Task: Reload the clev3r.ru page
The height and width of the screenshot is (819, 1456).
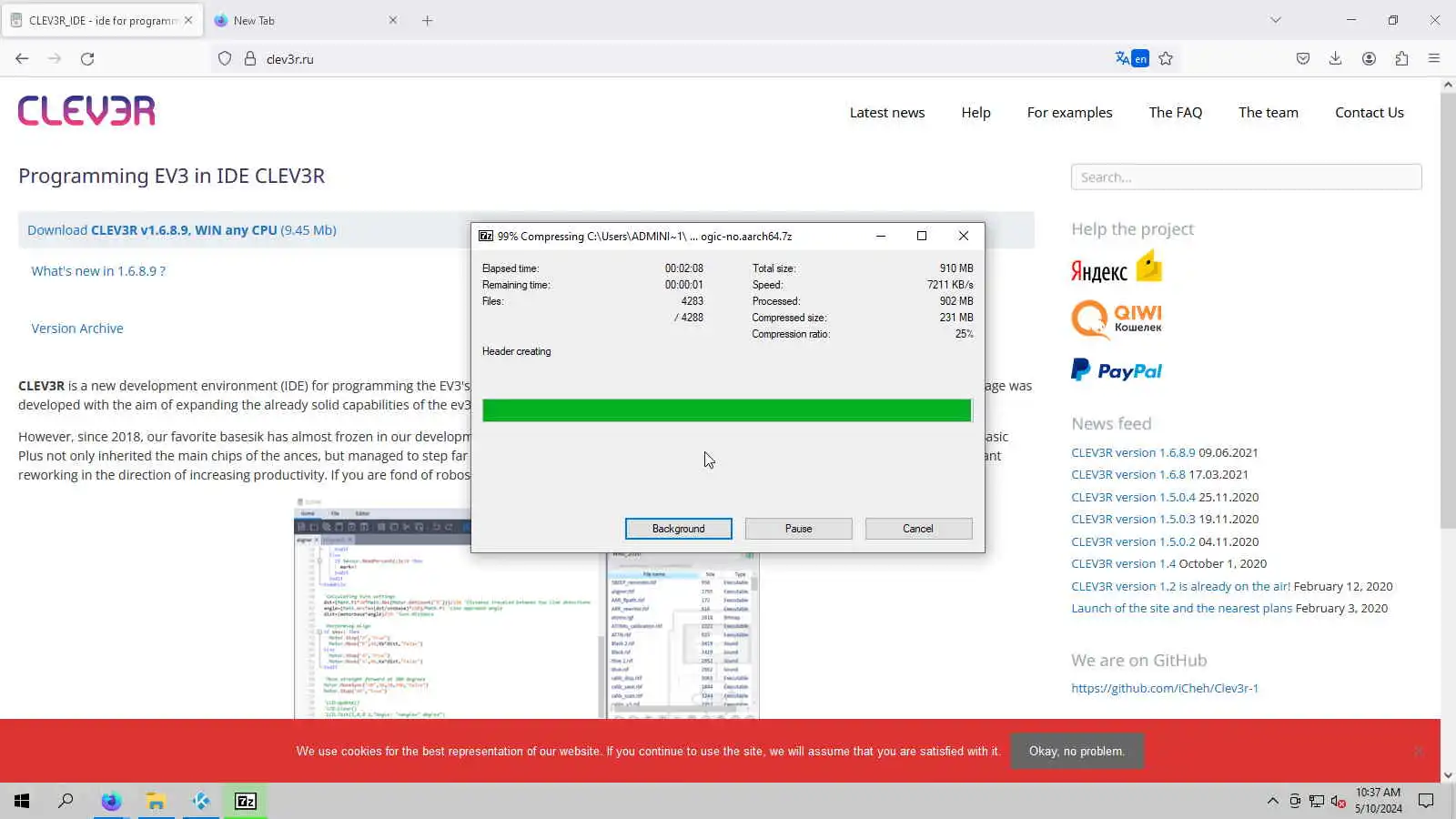Action: (x=87, y=58)
